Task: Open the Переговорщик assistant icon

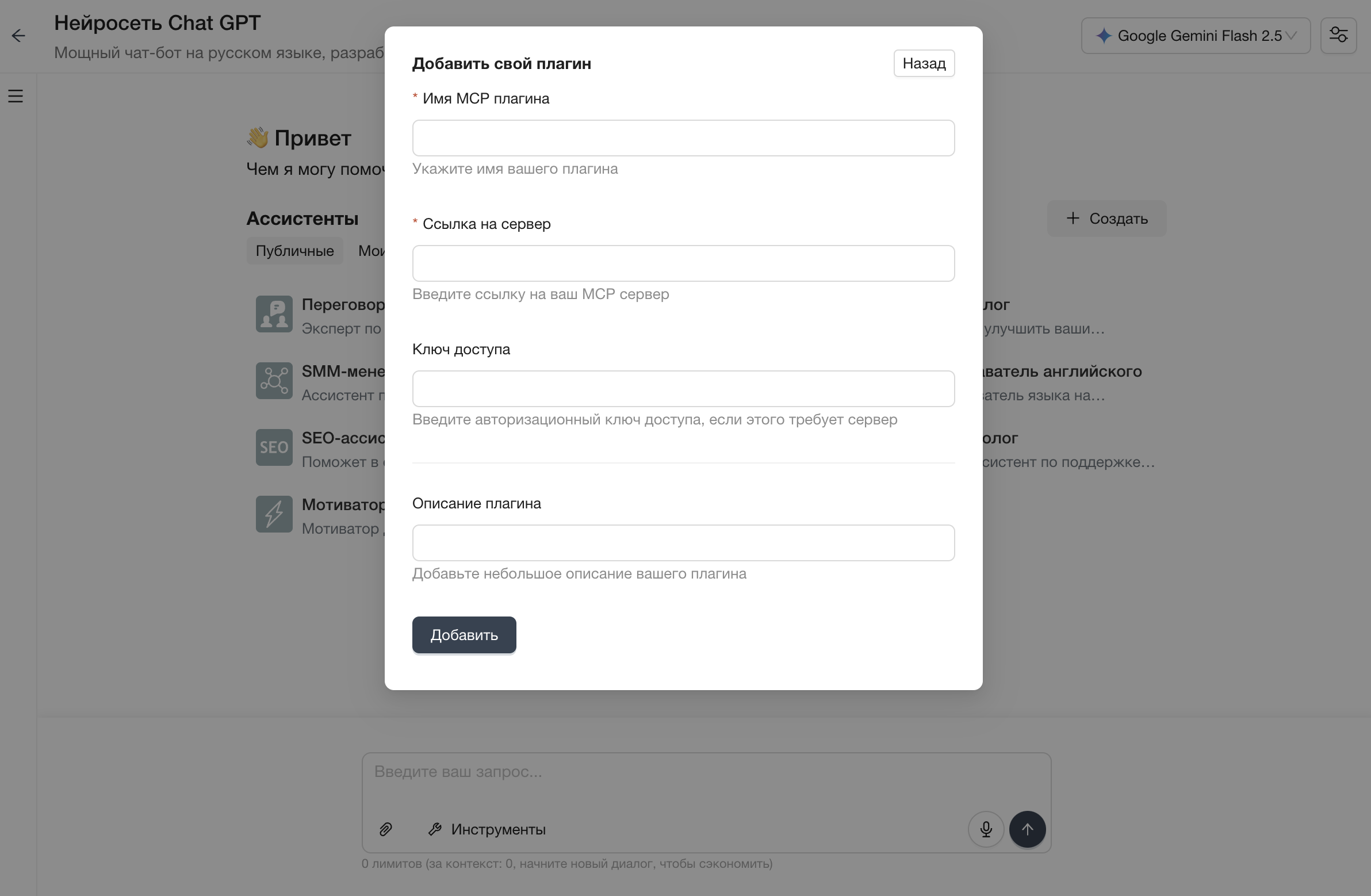Action: (x=274, y=314)
